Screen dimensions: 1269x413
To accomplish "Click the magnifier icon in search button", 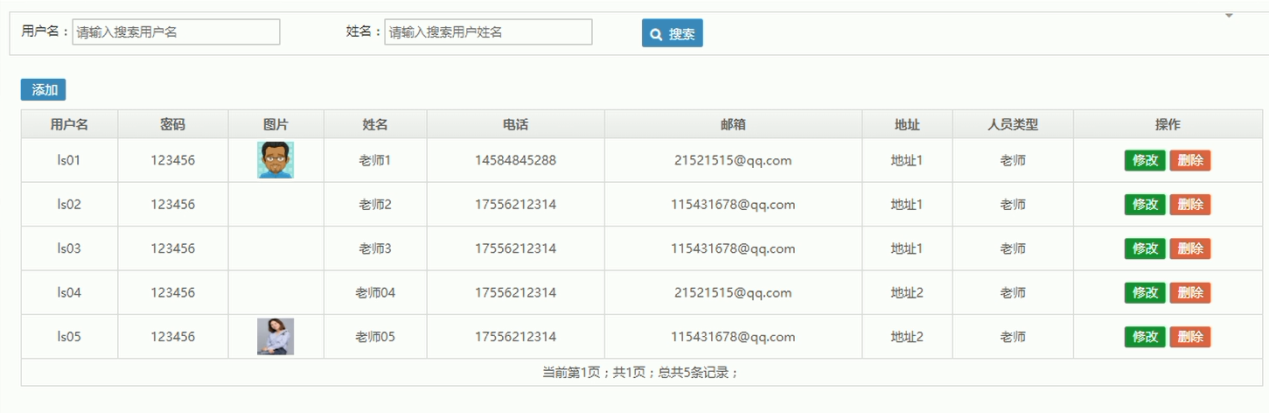I will pos(656,34).
